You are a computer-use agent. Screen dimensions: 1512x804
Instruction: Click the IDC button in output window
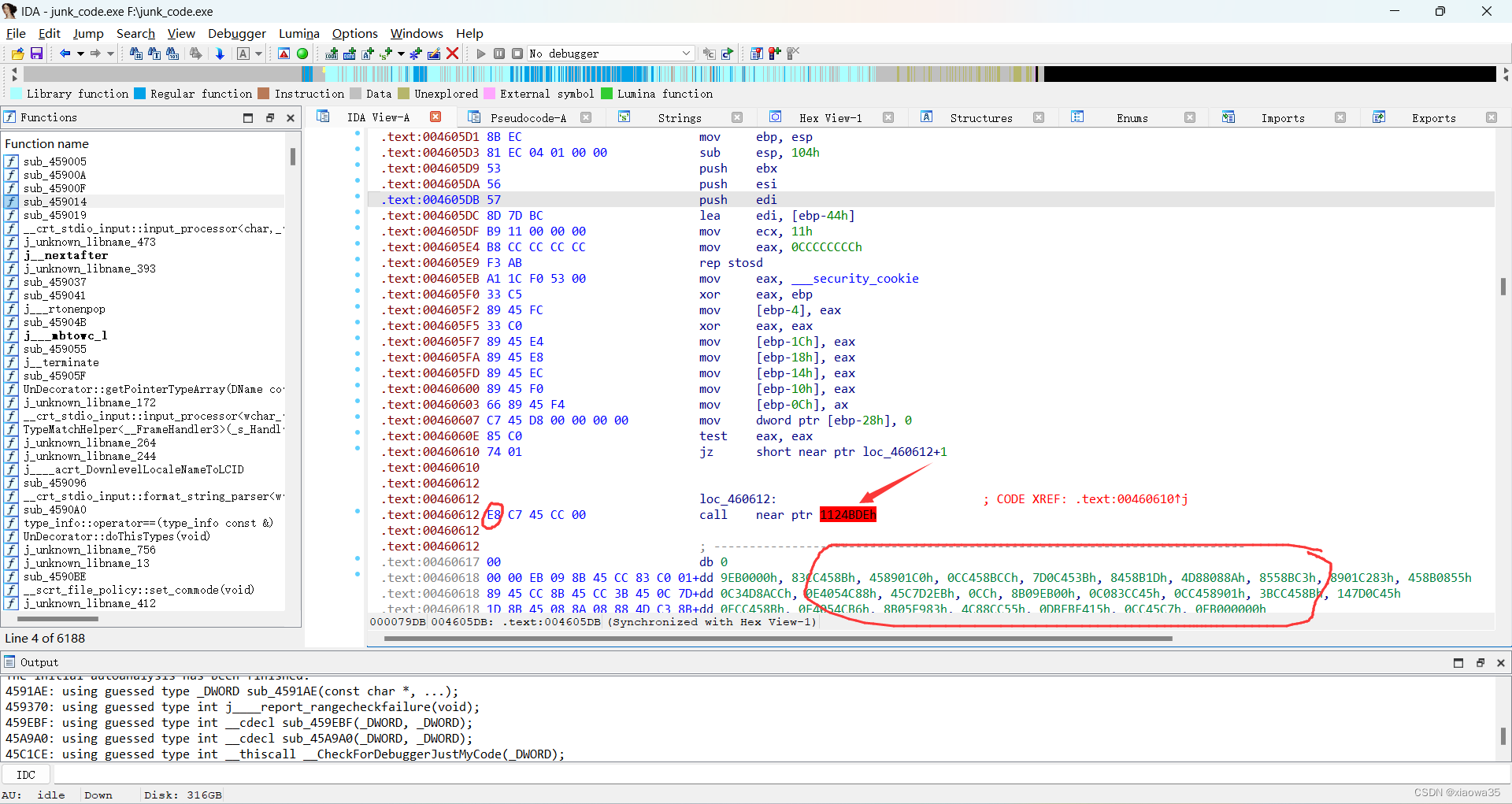(x=26, y=774)
